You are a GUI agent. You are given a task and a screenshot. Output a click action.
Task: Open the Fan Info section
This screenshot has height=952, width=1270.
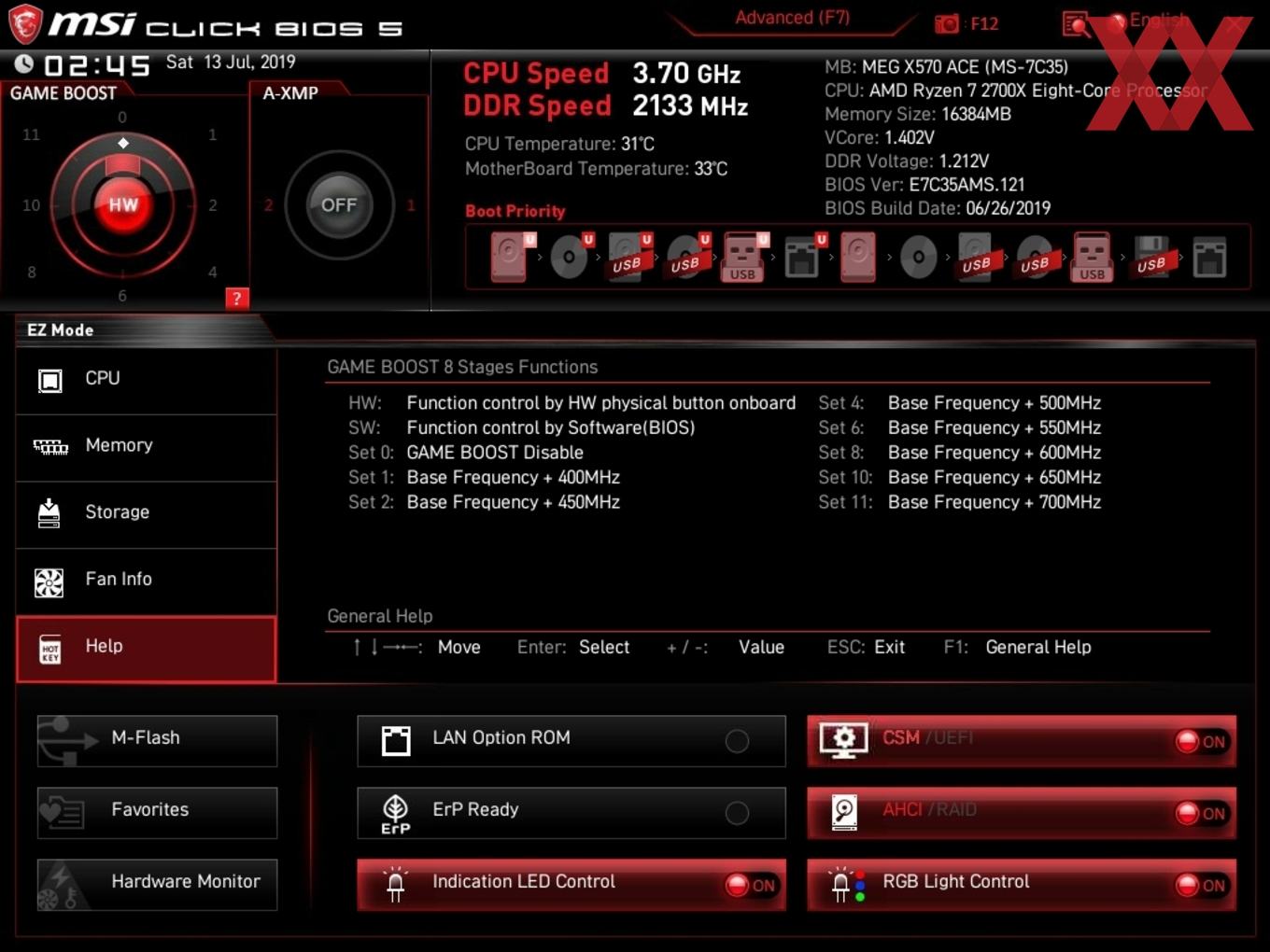pyautogui.click(x=147, y=581)
